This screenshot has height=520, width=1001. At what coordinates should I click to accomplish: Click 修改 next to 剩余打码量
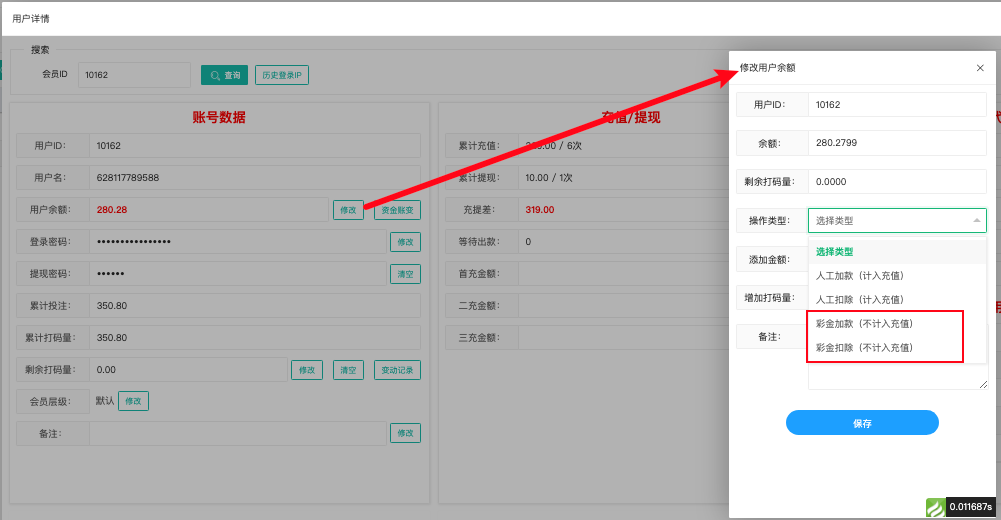coord(307,370)
